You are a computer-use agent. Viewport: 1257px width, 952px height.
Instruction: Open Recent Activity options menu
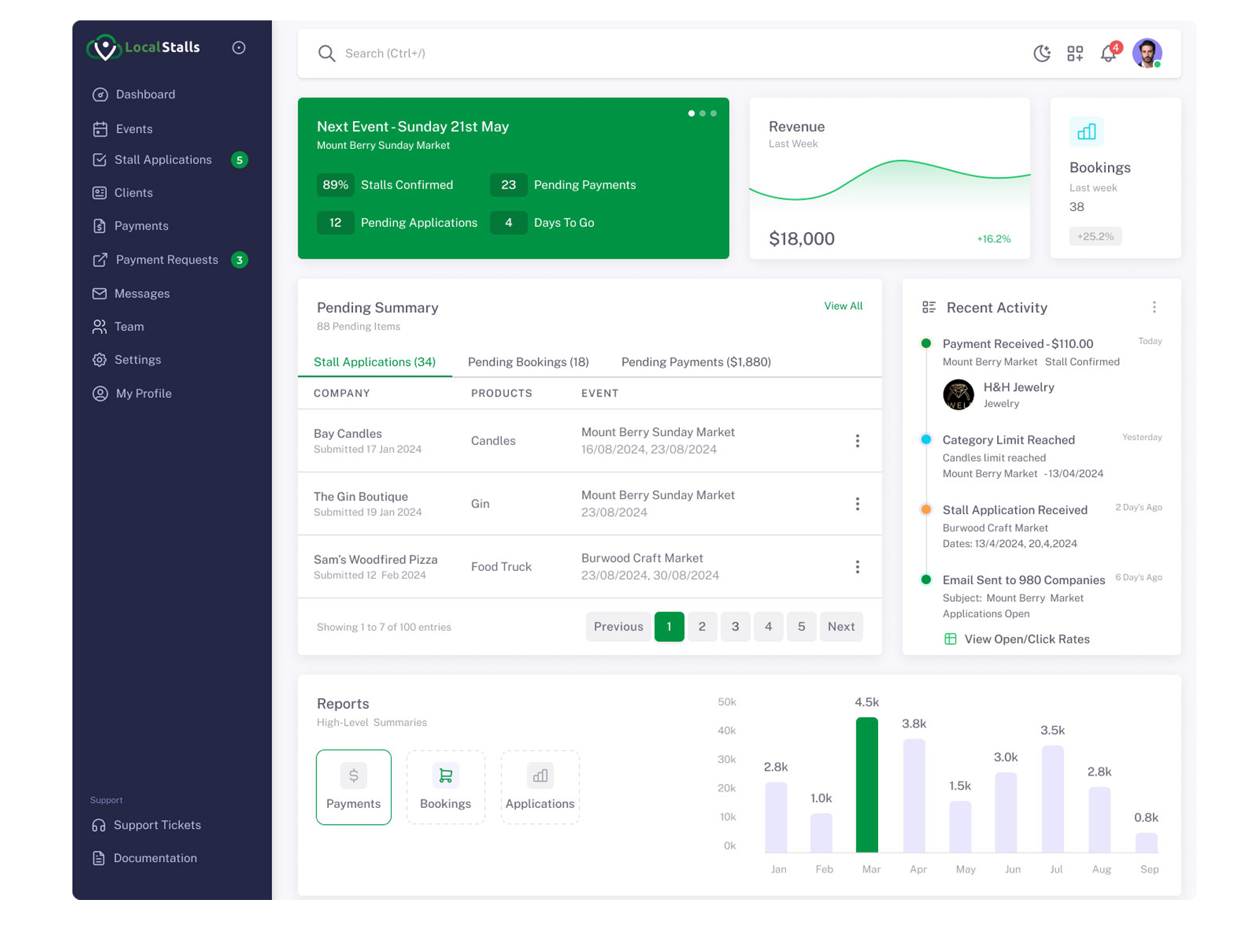click(1154, 307)
